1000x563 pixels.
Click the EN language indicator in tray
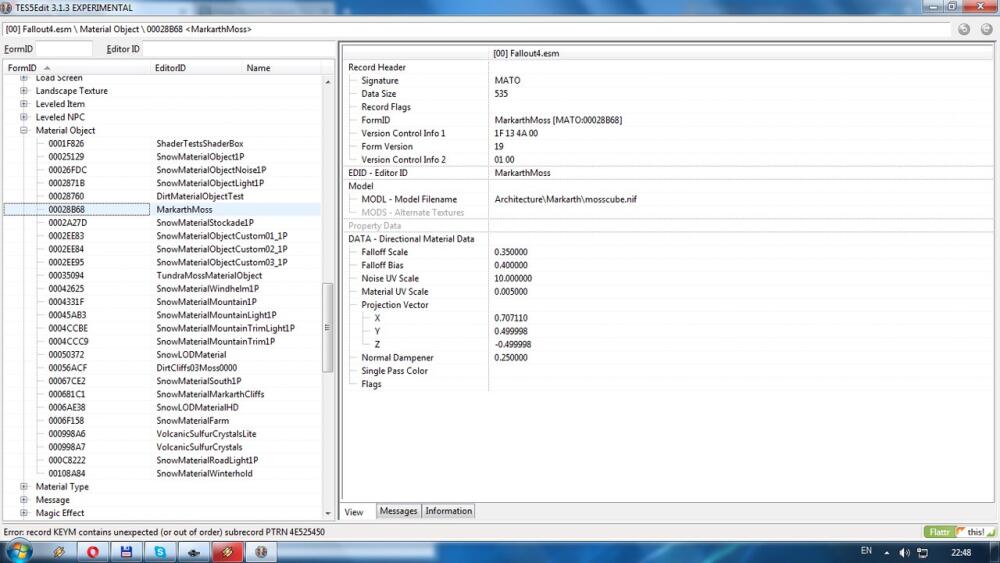[x=866, y=551]
